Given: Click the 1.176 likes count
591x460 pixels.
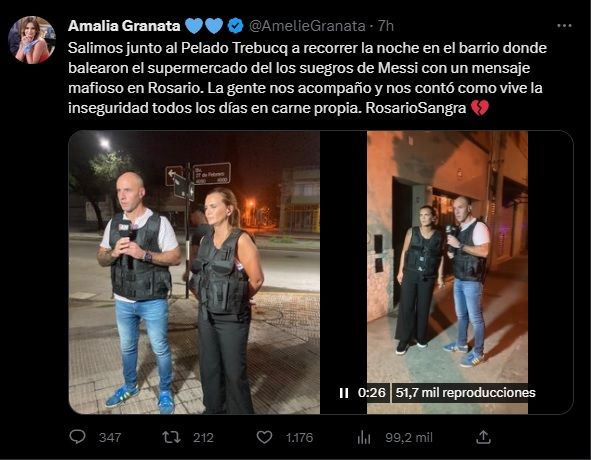Looking at the screenshot, I should [x=299, y=438].
